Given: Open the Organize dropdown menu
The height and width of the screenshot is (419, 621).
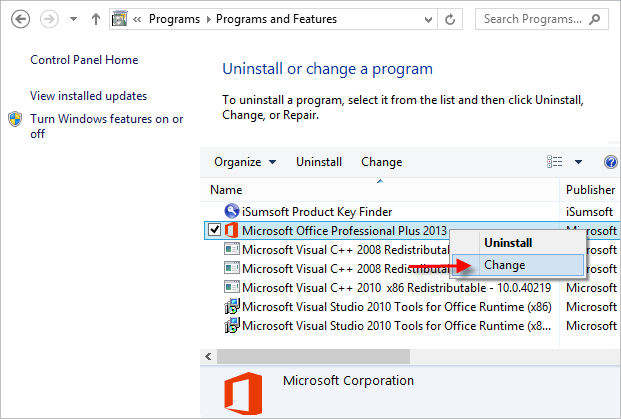Looking at the screenshot, I should pyautogui.click(x=245, y=162).
